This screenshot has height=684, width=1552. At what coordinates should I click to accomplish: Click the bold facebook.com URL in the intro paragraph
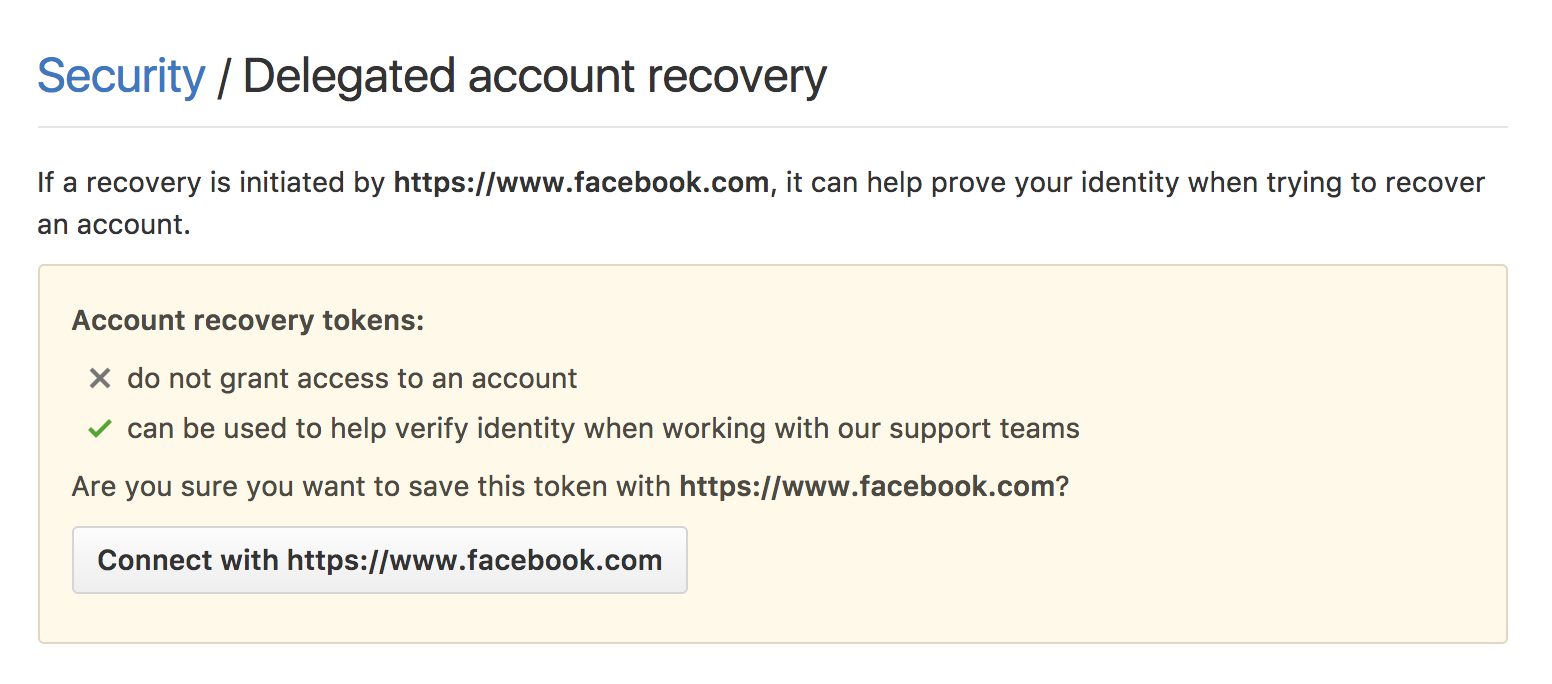point(581,183)
